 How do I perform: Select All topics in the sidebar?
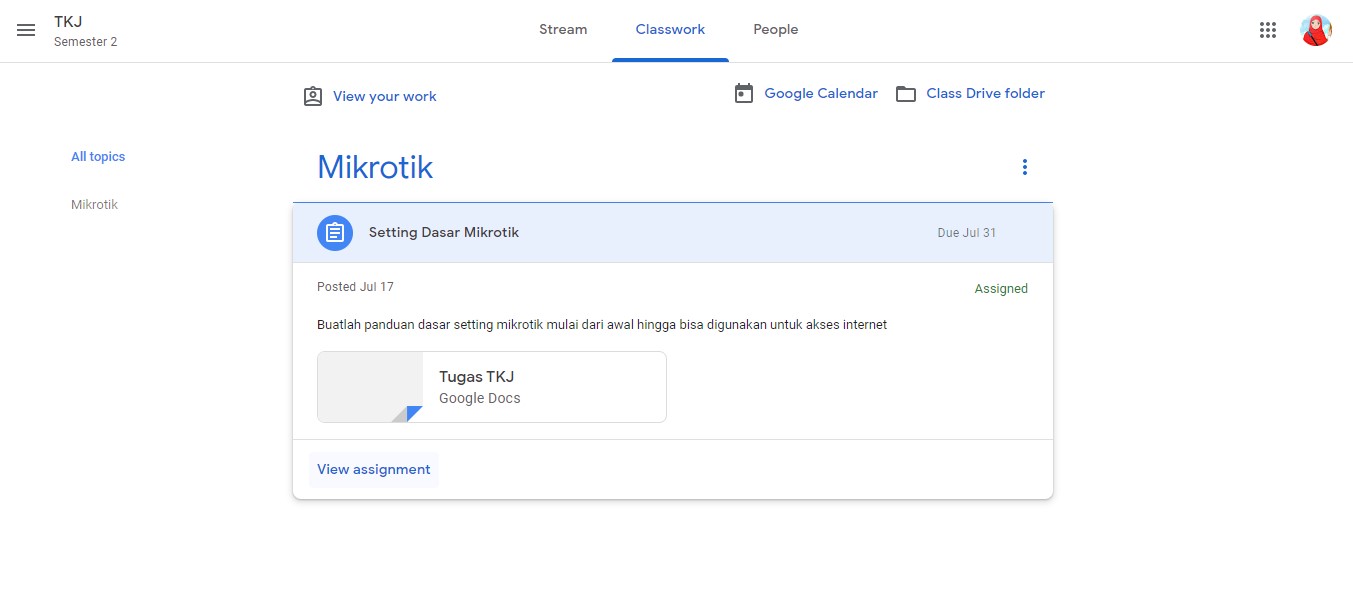(98, 157)
